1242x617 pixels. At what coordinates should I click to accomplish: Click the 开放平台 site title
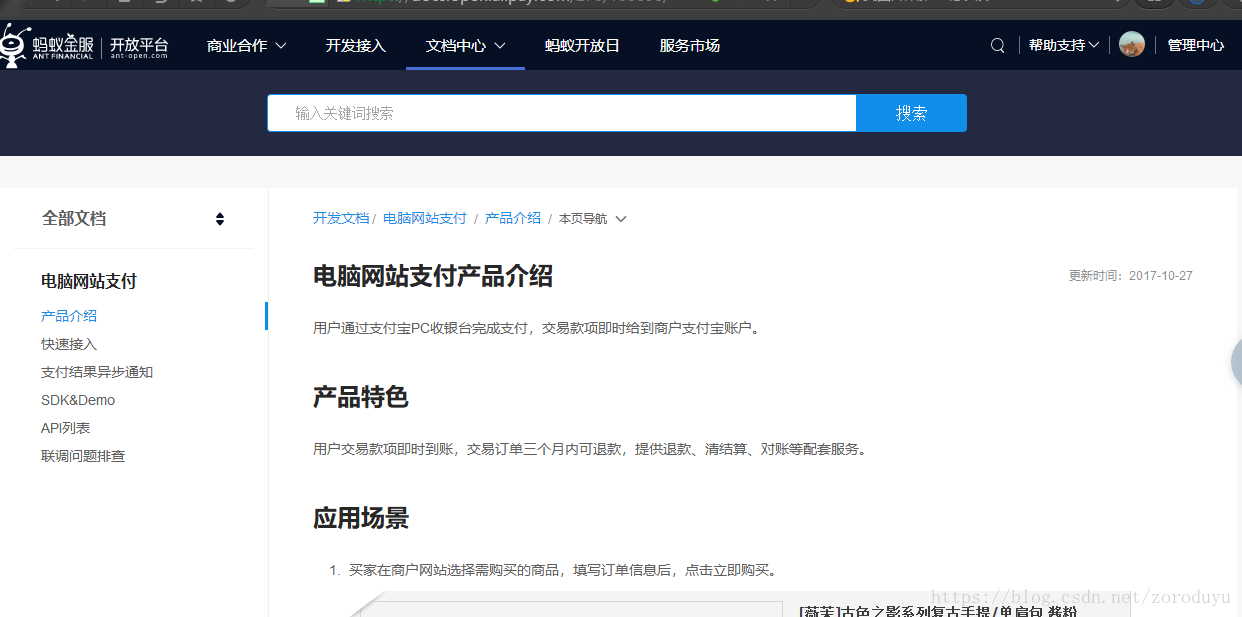coord(139,47)
